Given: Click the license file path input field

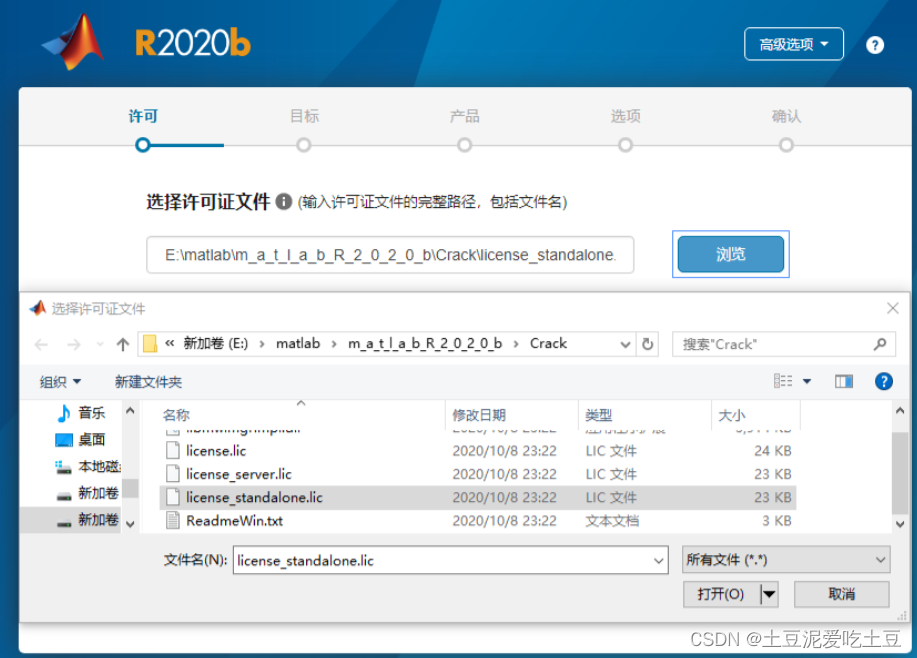Looking at the screenshot, I should [x=390, y=255].
